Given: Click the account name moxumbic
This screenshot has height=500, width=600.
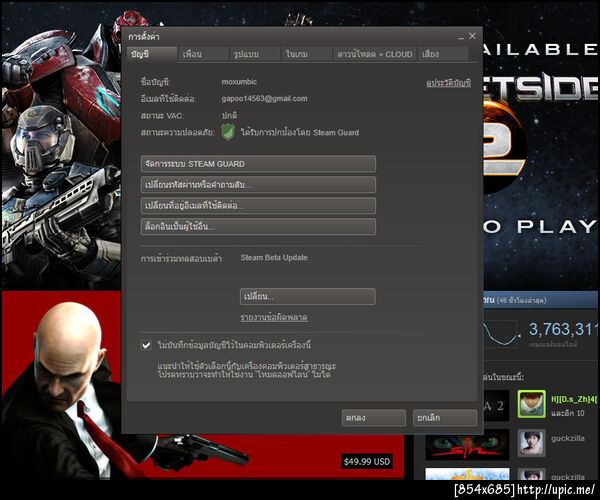Looking at the screenshot, I should pyautogui.click(x=239, y=81).
